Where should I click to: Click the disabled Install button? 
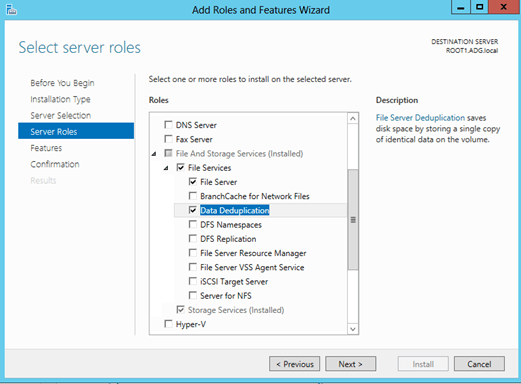click(423, 364)
